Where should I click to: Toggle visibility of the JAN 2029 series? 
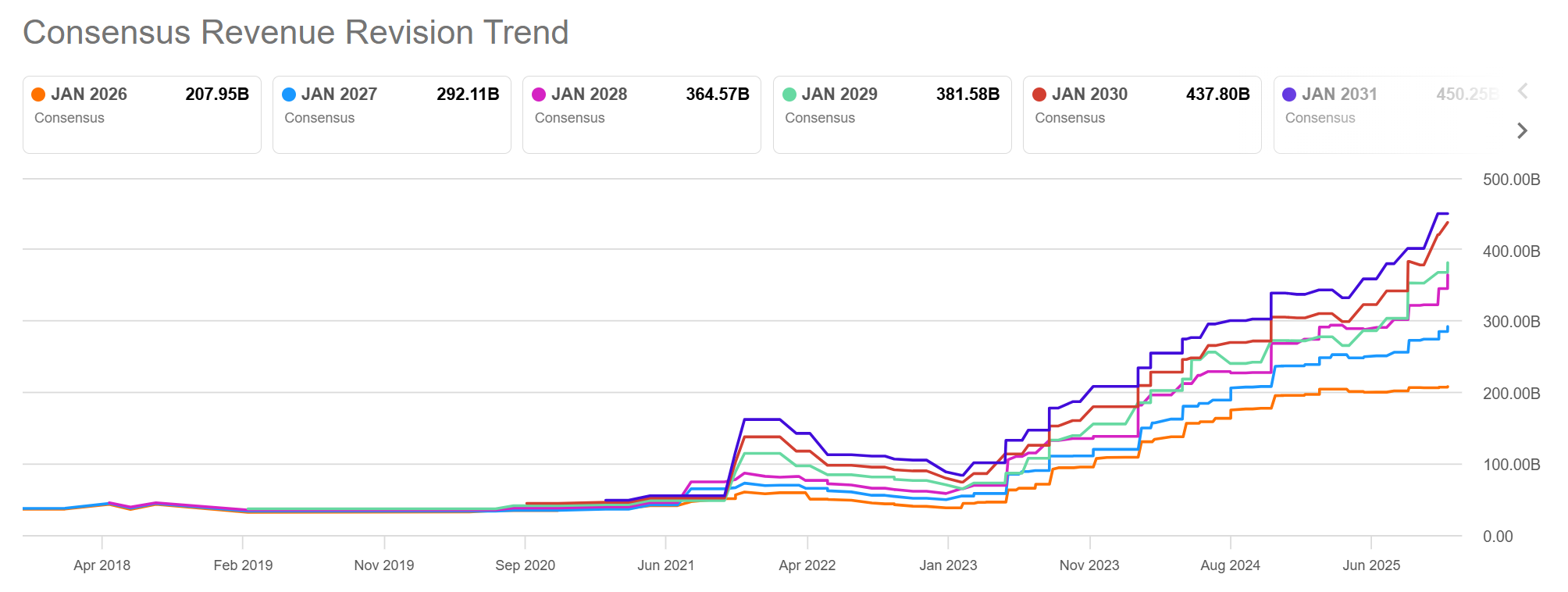pyautogui.click(x=892, y=113)
